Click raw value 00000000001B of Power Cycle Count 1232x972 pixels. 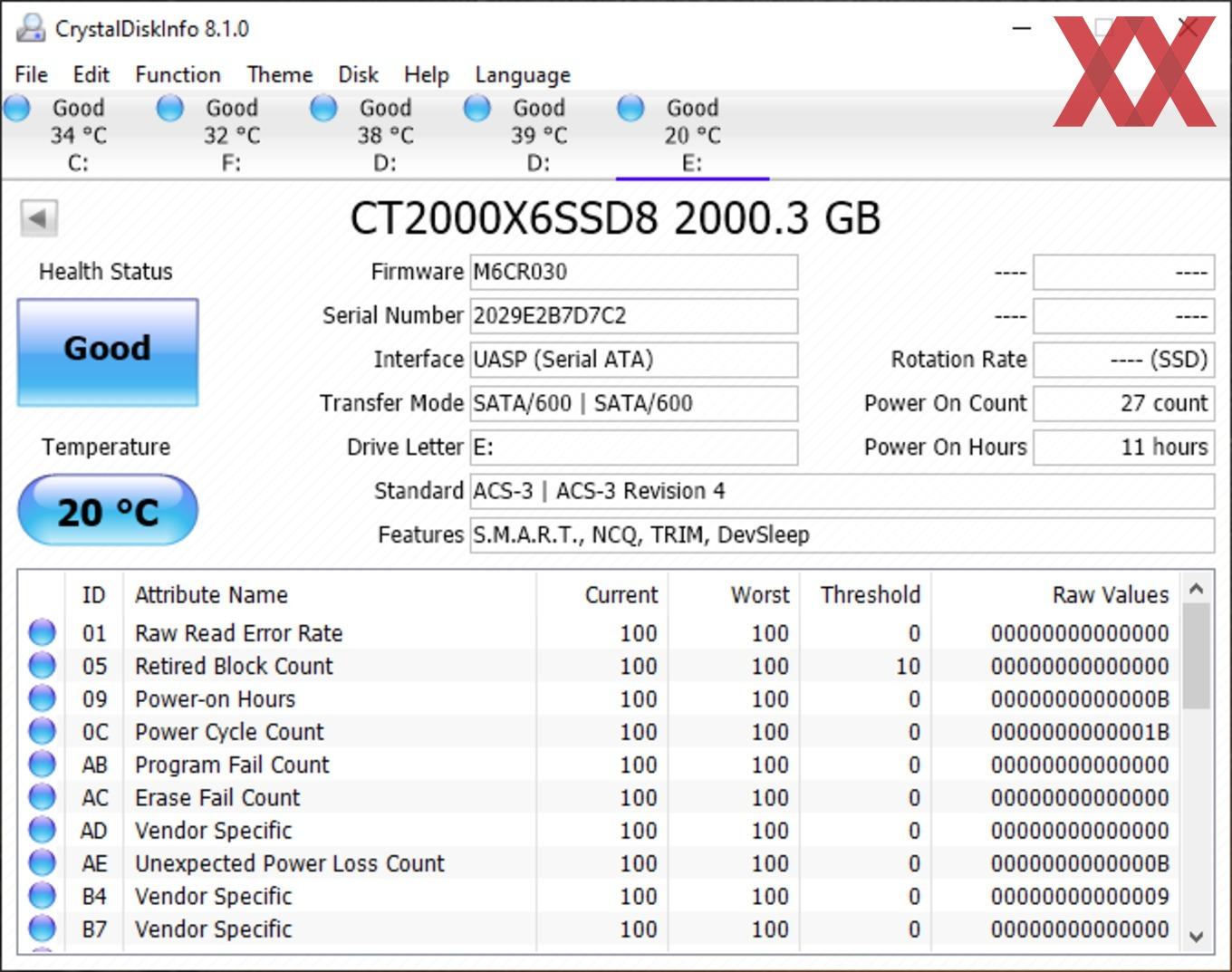tap(1080, 732)
